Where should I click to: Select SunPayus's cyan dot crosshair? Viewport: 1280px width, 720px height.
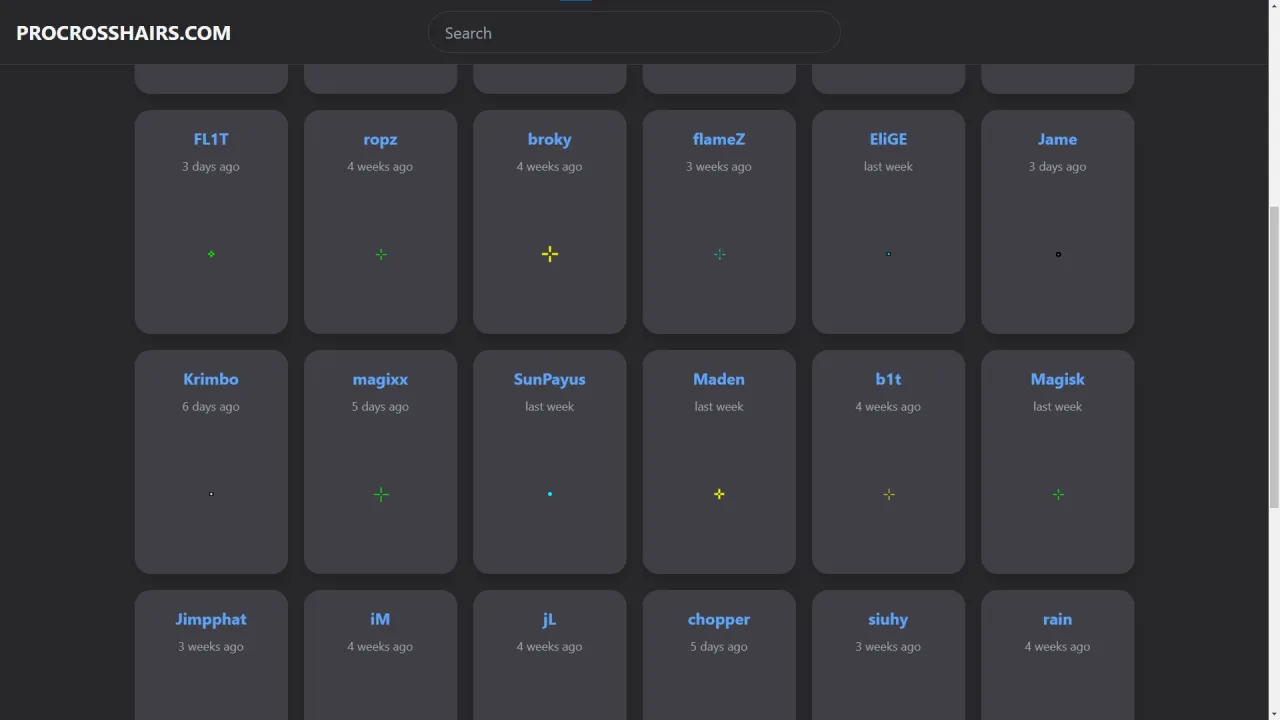coord(550,494)
